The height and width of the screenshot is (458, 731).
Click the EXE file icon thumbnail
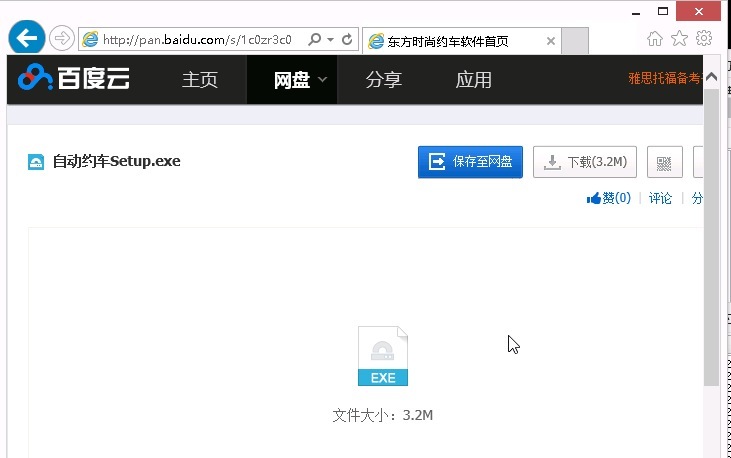click(x=383, y=357)
